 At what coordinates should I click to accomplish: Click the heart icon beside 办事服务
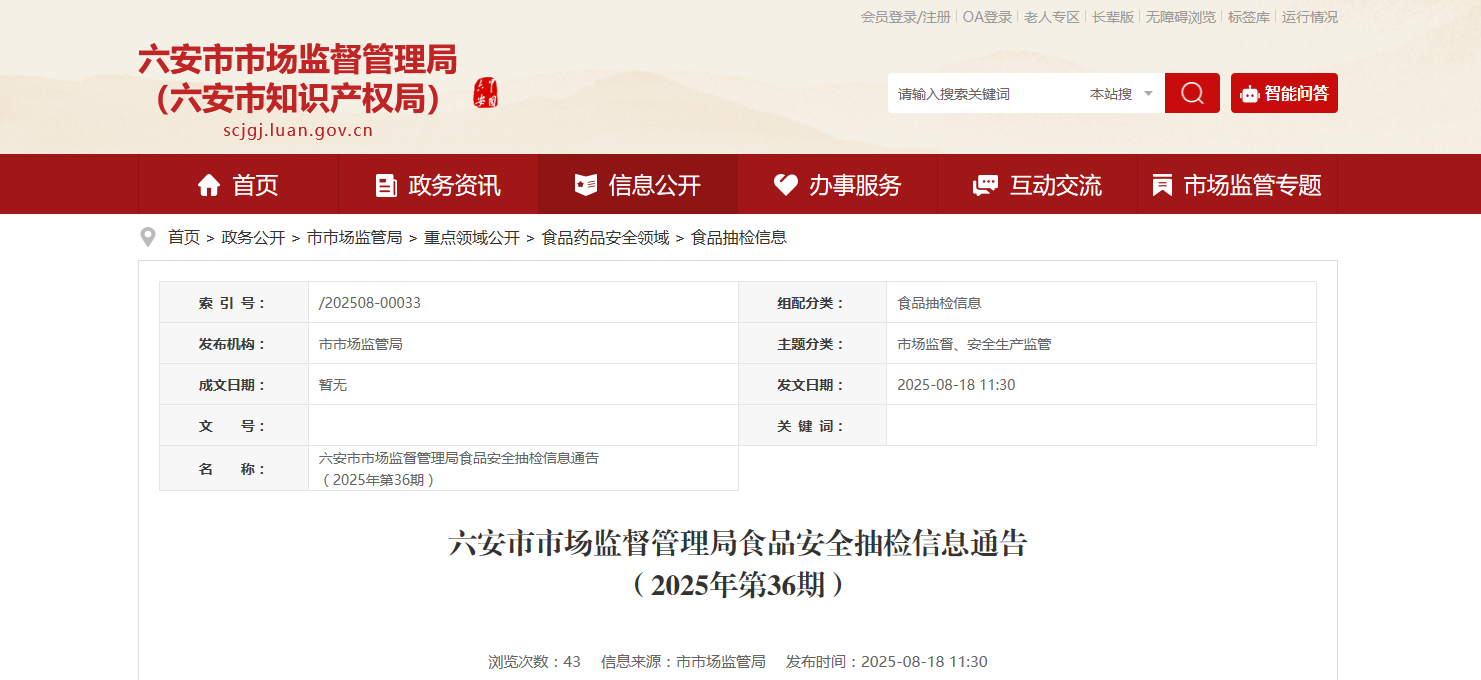786,185
